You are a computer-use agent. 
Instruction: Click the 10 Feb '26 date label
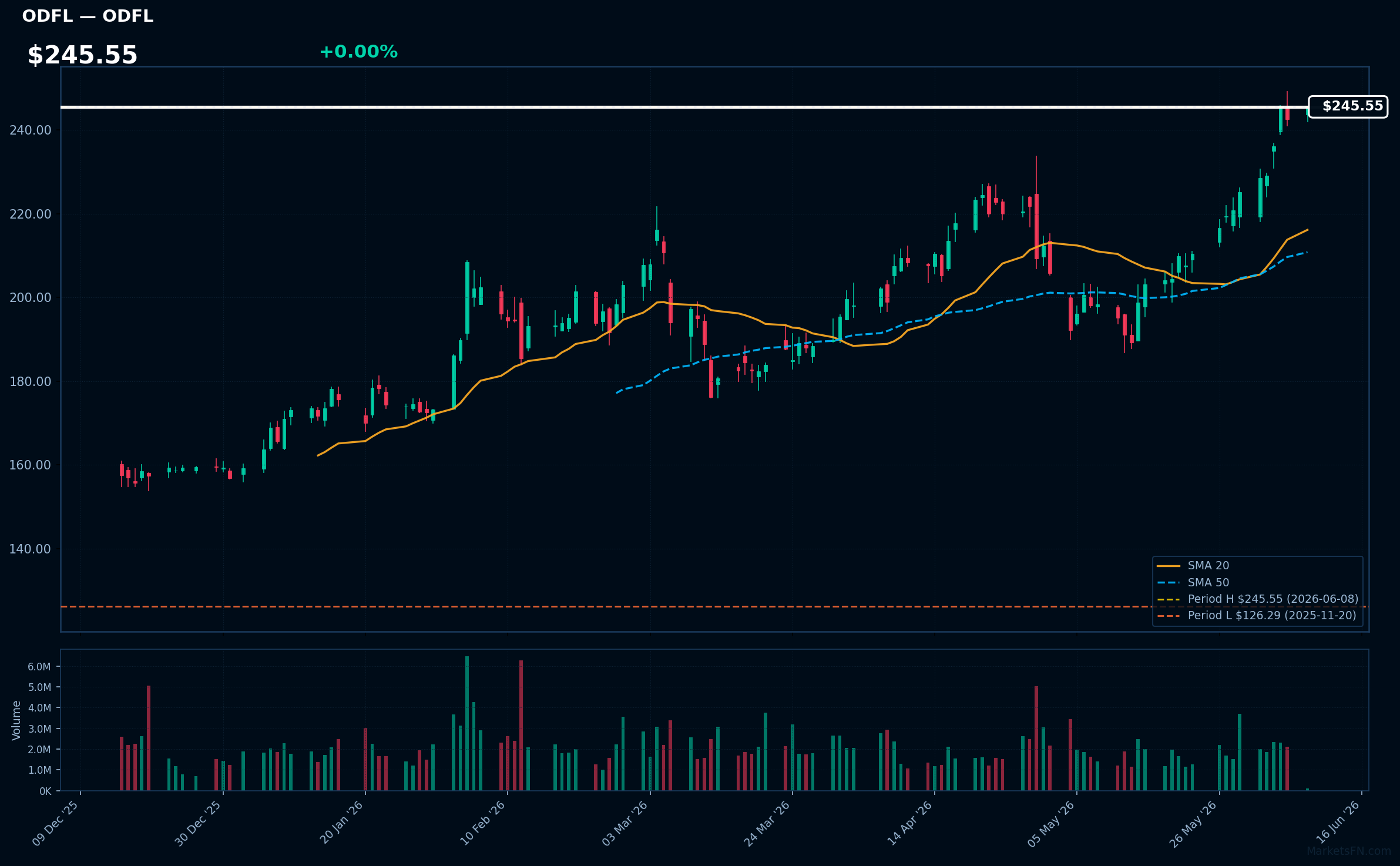point(482,824)
